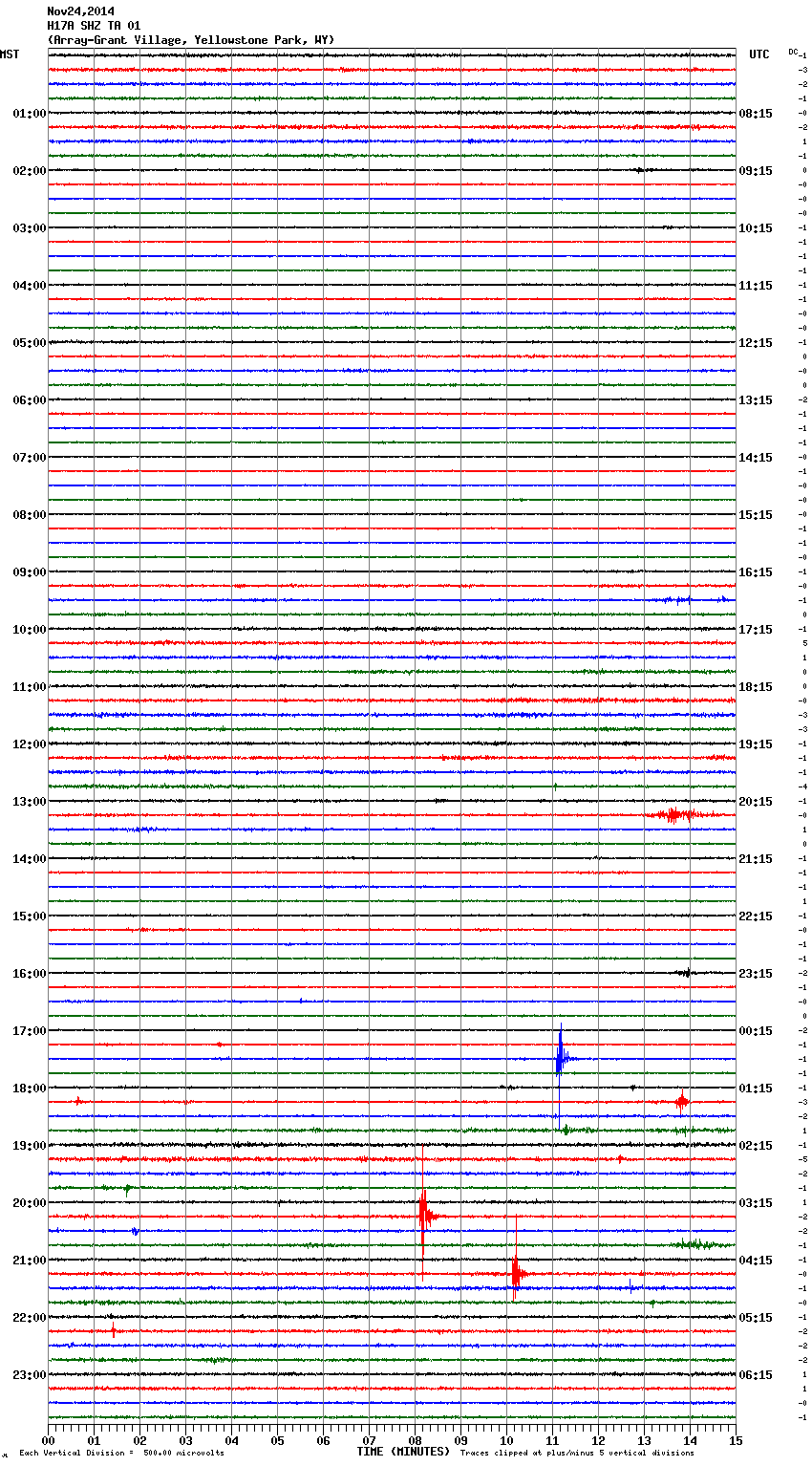Click the 20:00 MST time label
Screen dimensions: 812x1466
[29, 1203]
